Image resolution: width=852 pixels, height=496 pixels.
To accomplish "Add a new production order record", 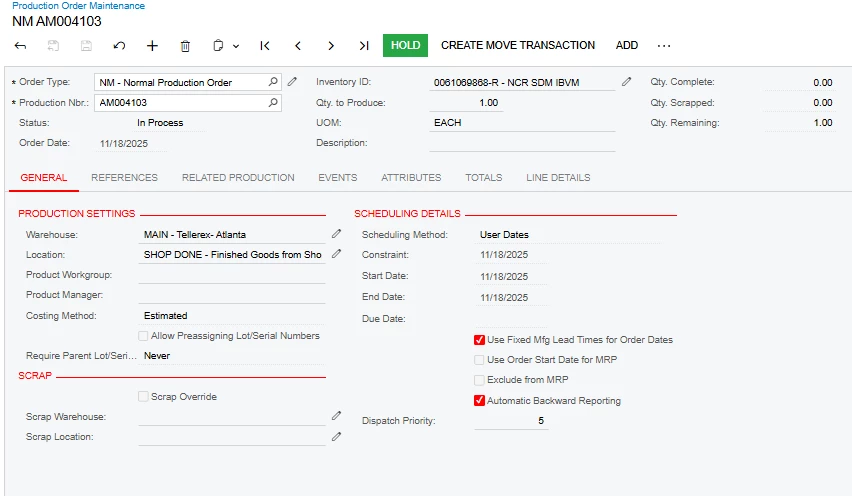I will point(152,46).
